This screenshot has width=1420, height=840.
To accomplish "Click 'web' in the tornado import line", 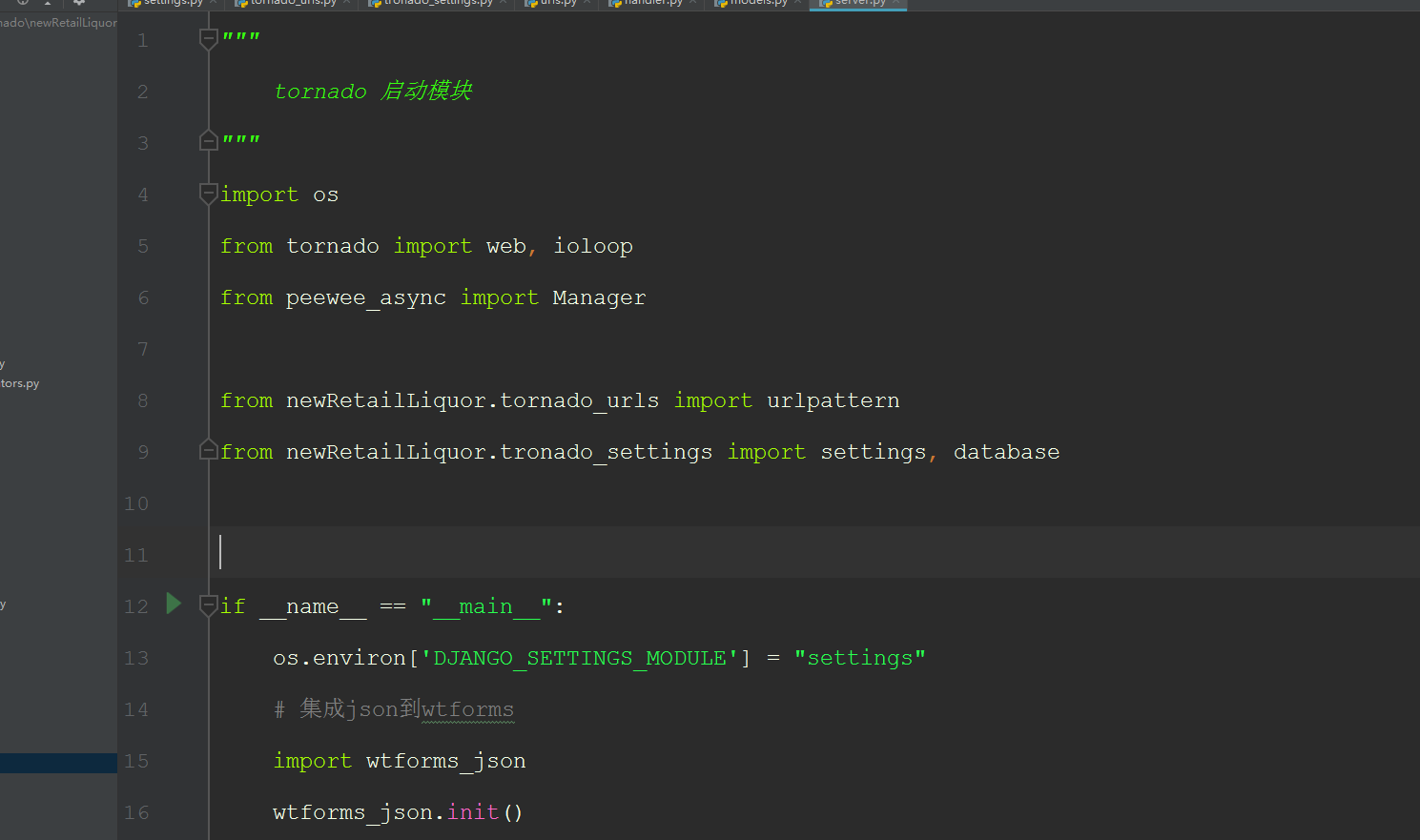I will tap(505, 246).
